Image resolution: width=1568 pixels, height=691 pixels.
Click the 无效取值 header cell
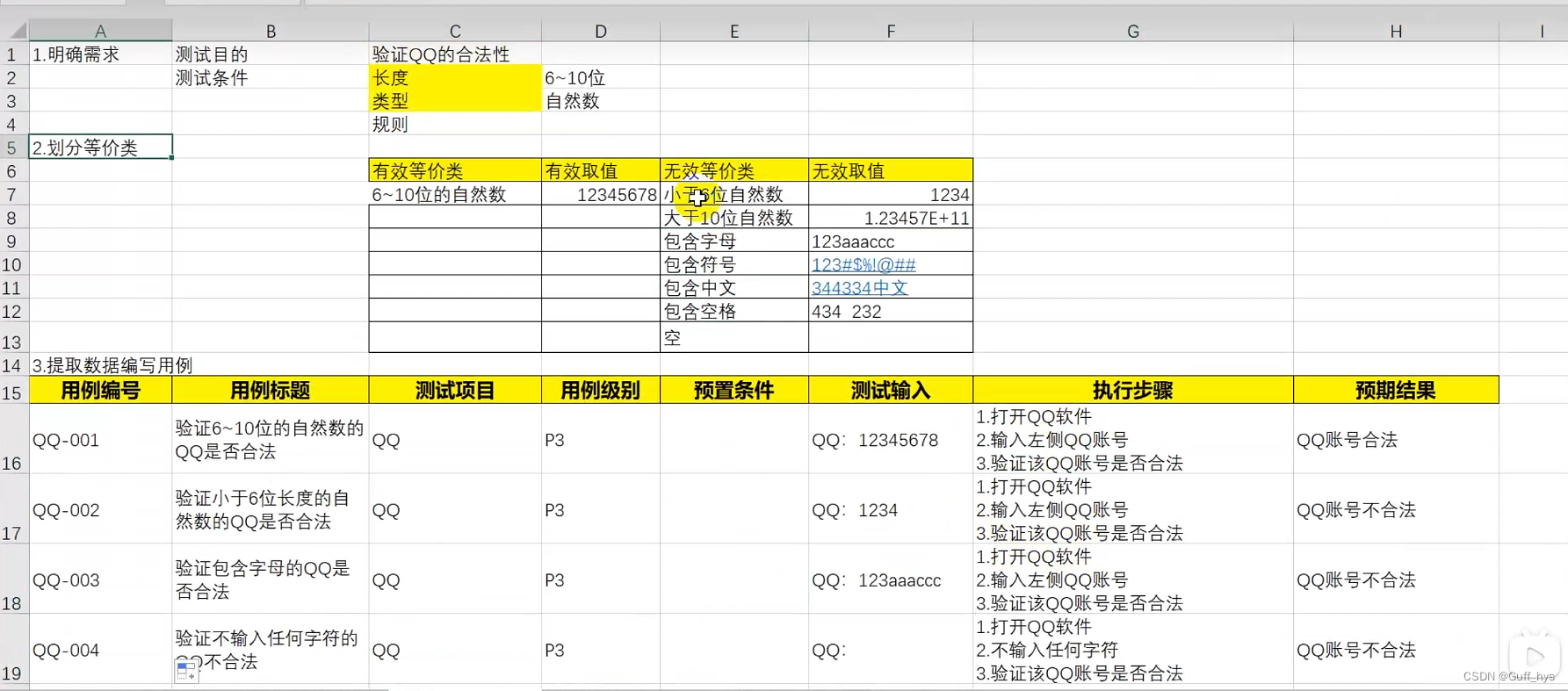[891, 170]
